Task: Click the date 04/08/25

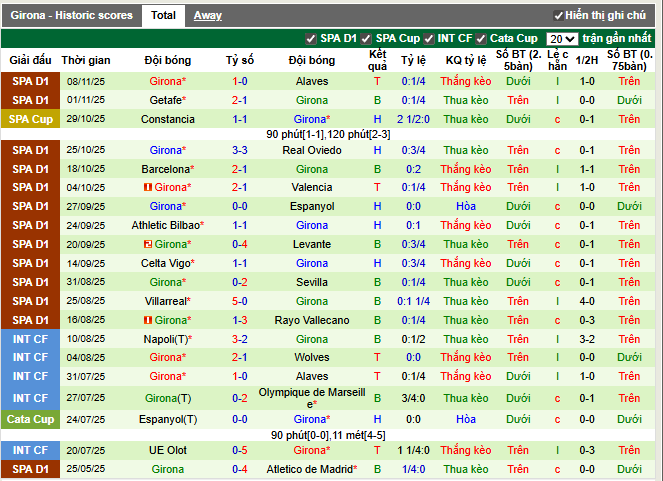Action: coord(86,358)
